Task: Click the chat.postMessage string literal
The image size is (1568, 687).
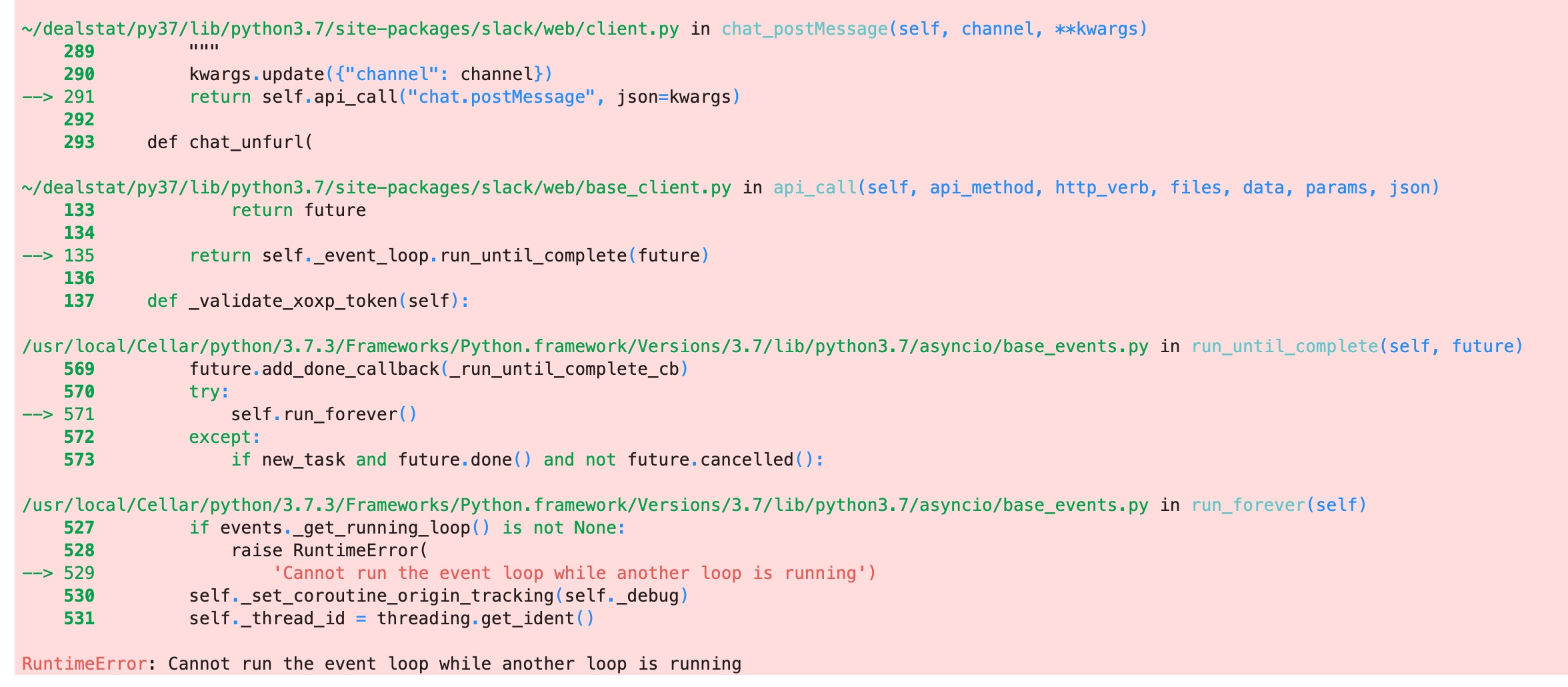Action: click(x=499, y=97)
